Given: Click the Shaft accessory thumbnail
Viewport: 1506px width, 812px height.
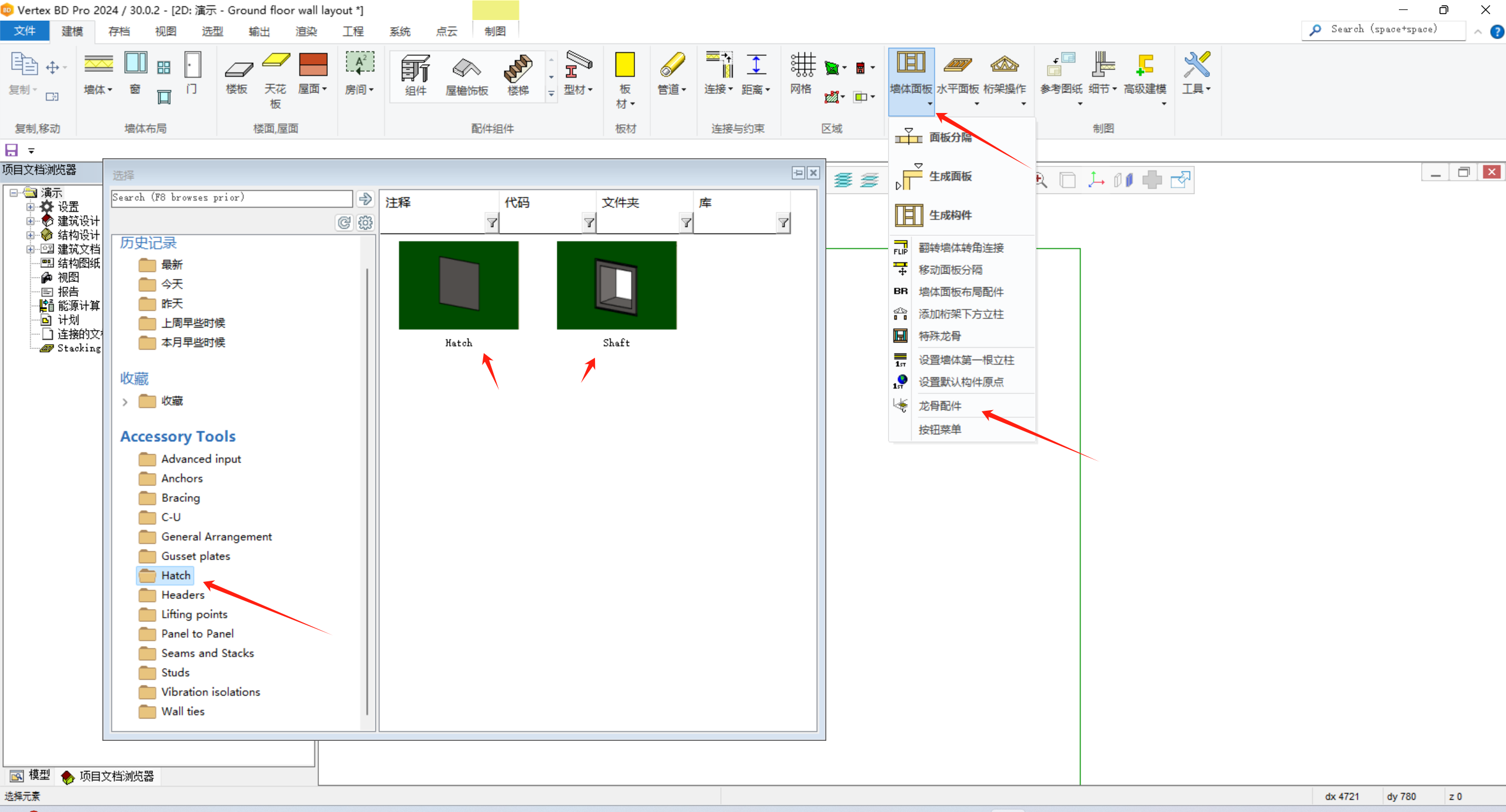Looking at the screenshot, I should 617,285.
